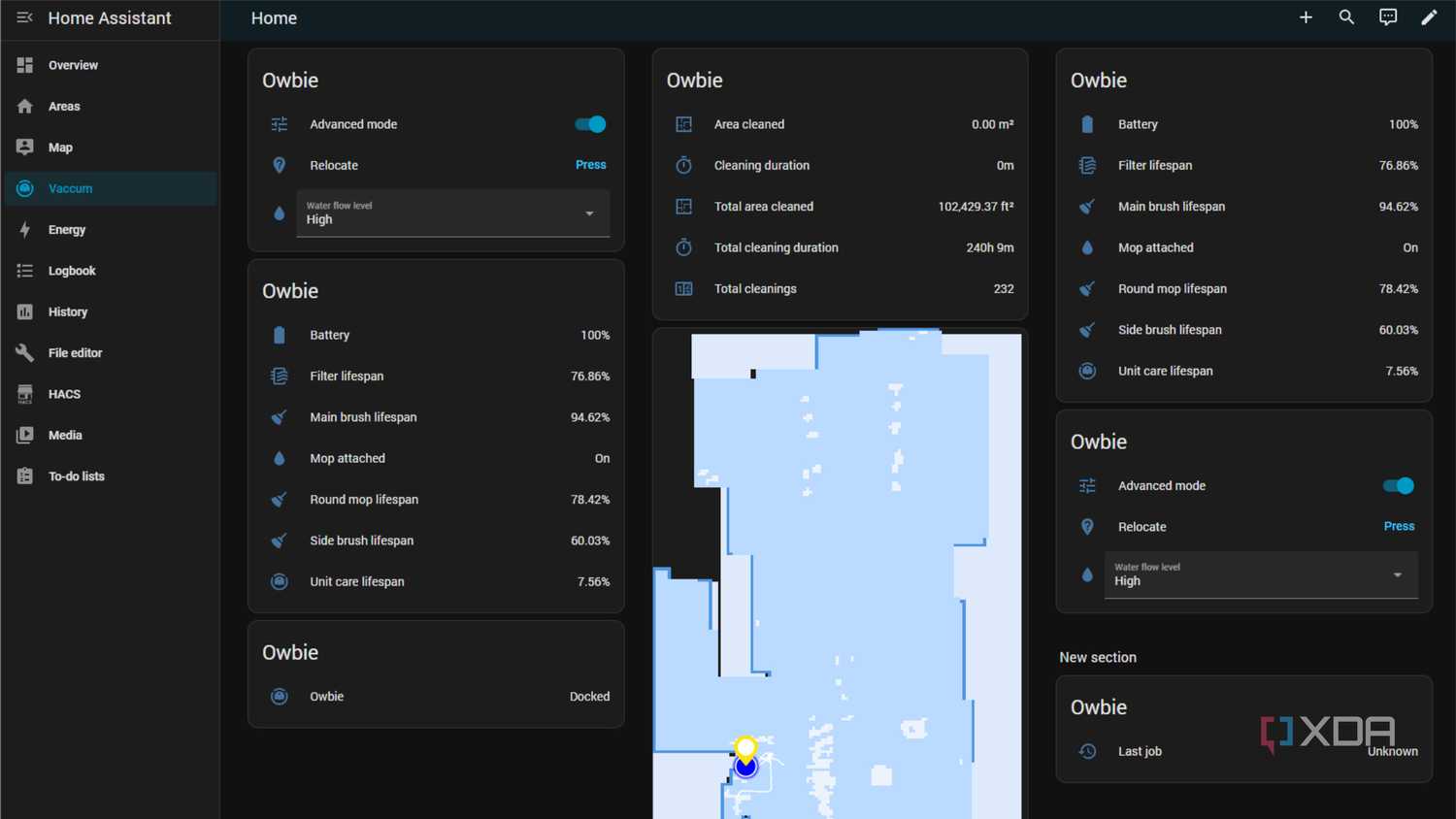Click the Total cleanings value "232"
The image size is (1456, 819).
(1004, 289)
